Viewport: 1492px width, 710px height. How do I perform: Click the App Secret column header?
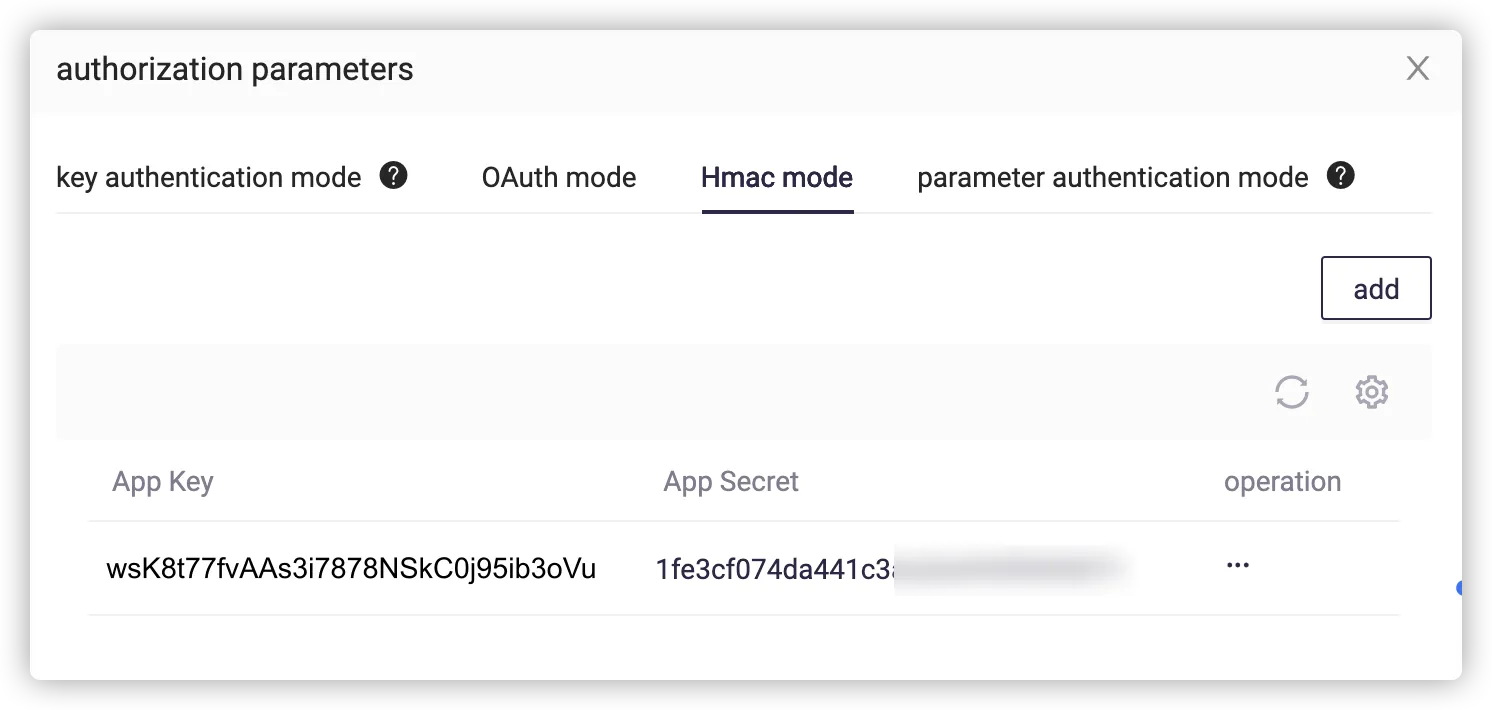coord(731,482)
